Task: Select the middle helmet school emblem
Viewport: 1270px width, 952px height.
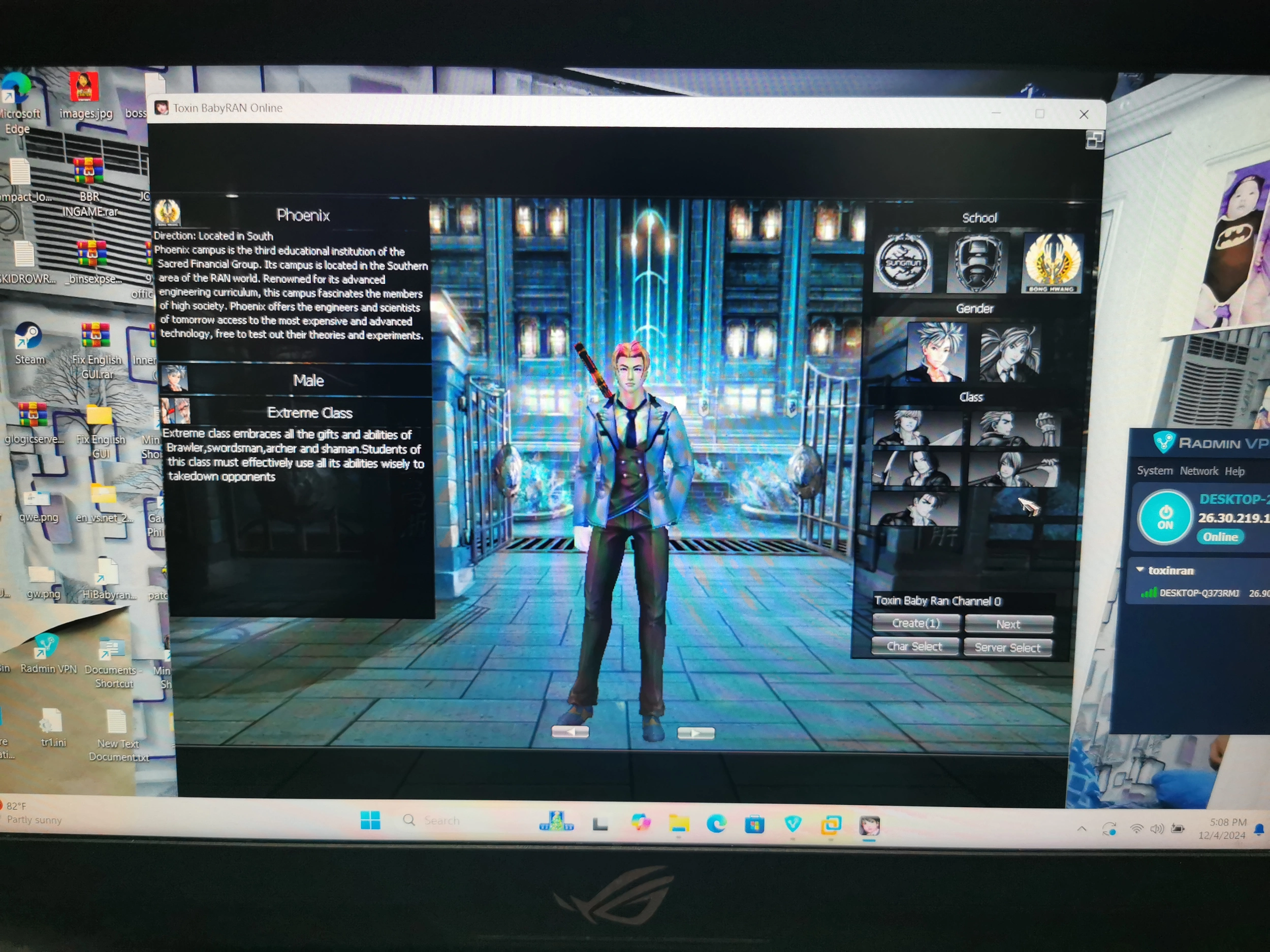Action: pos(976,264)
